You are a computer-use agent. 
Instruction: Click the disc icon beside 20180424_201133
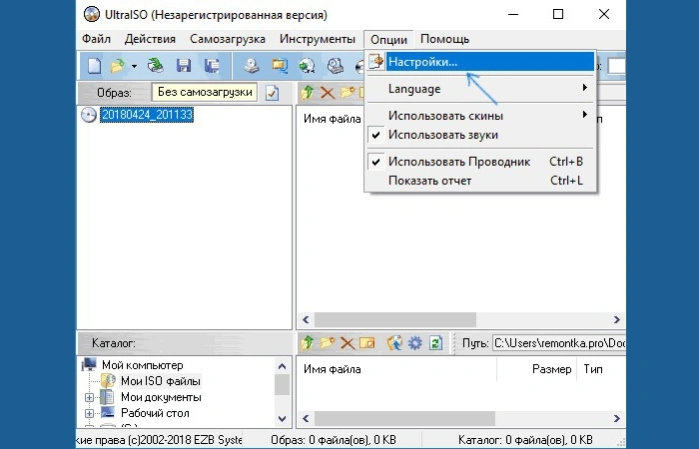coord(89,115)
